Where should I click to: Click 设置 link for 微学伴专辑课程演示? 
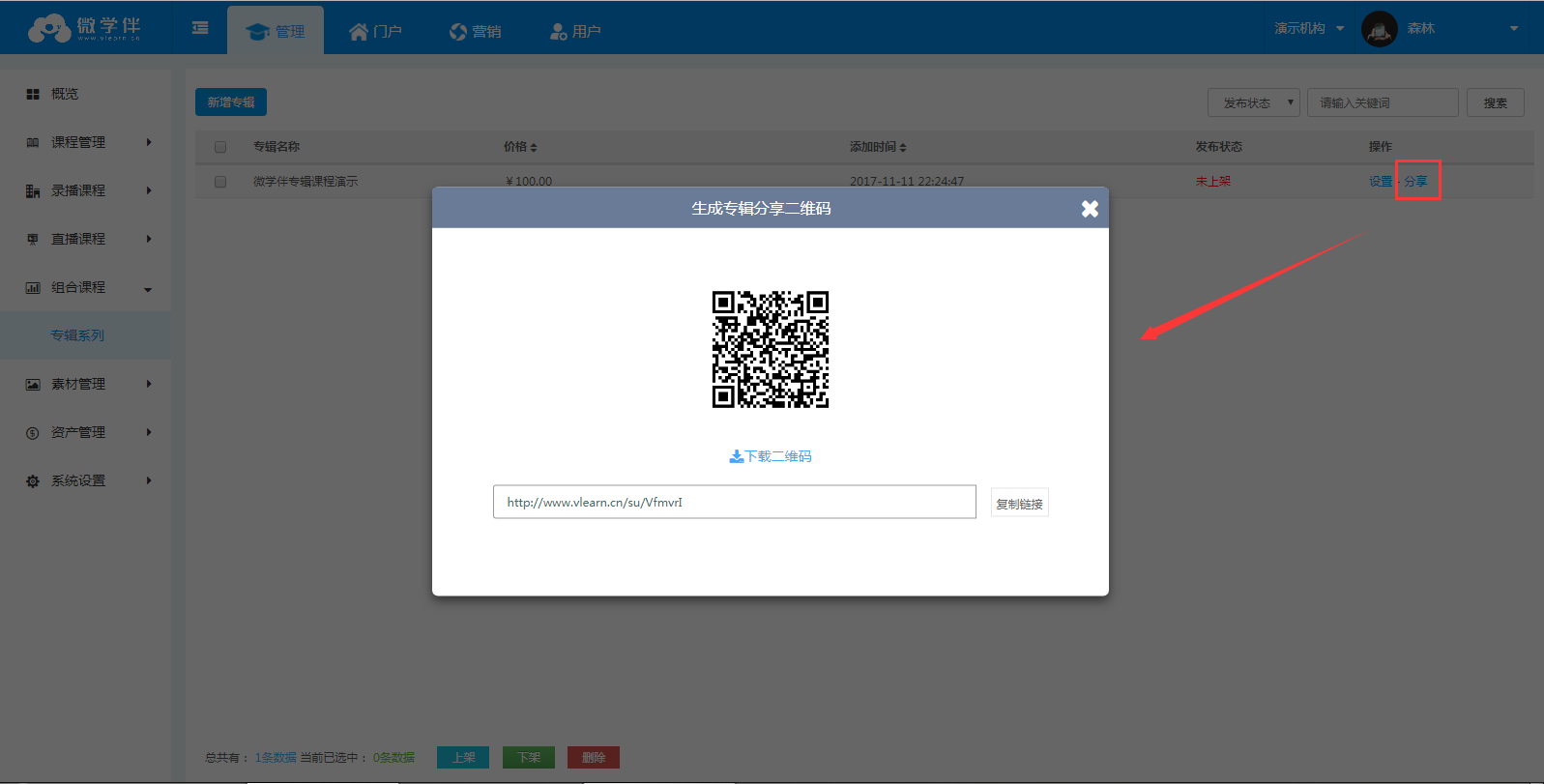click(x=1381, y=182)
